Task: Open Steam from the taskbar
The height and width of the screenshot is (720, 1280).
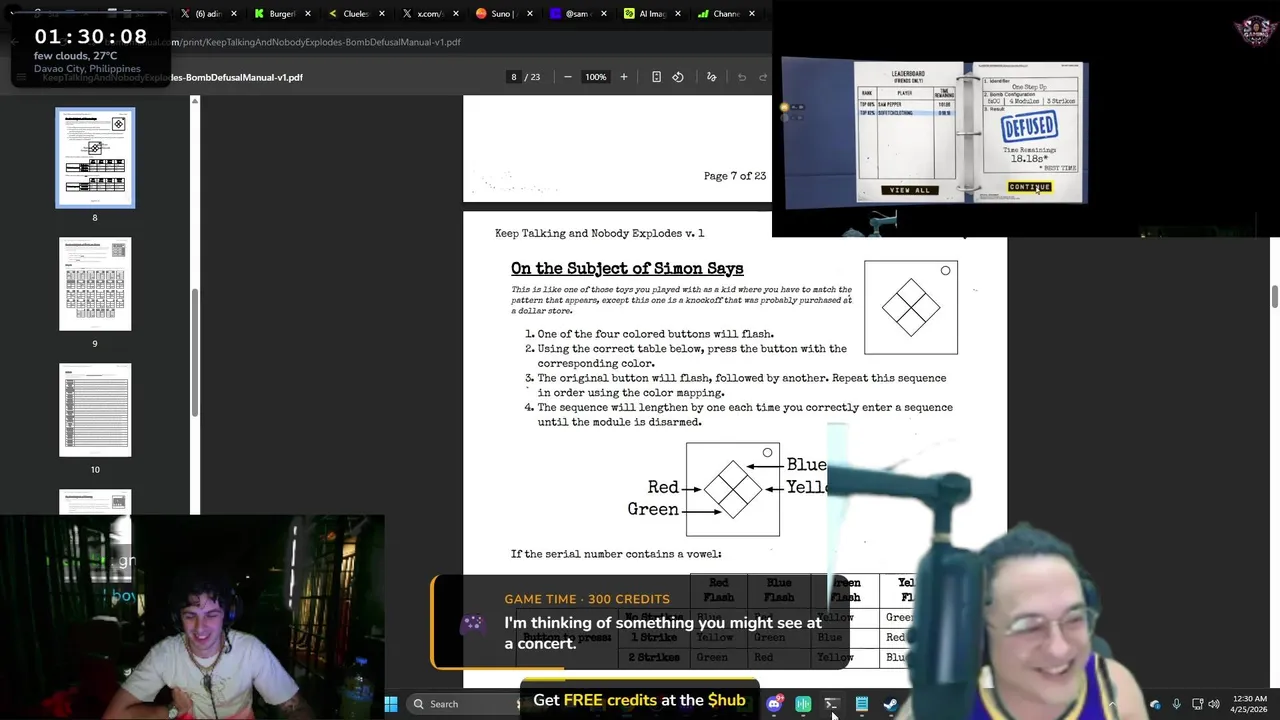Action: 890,704
